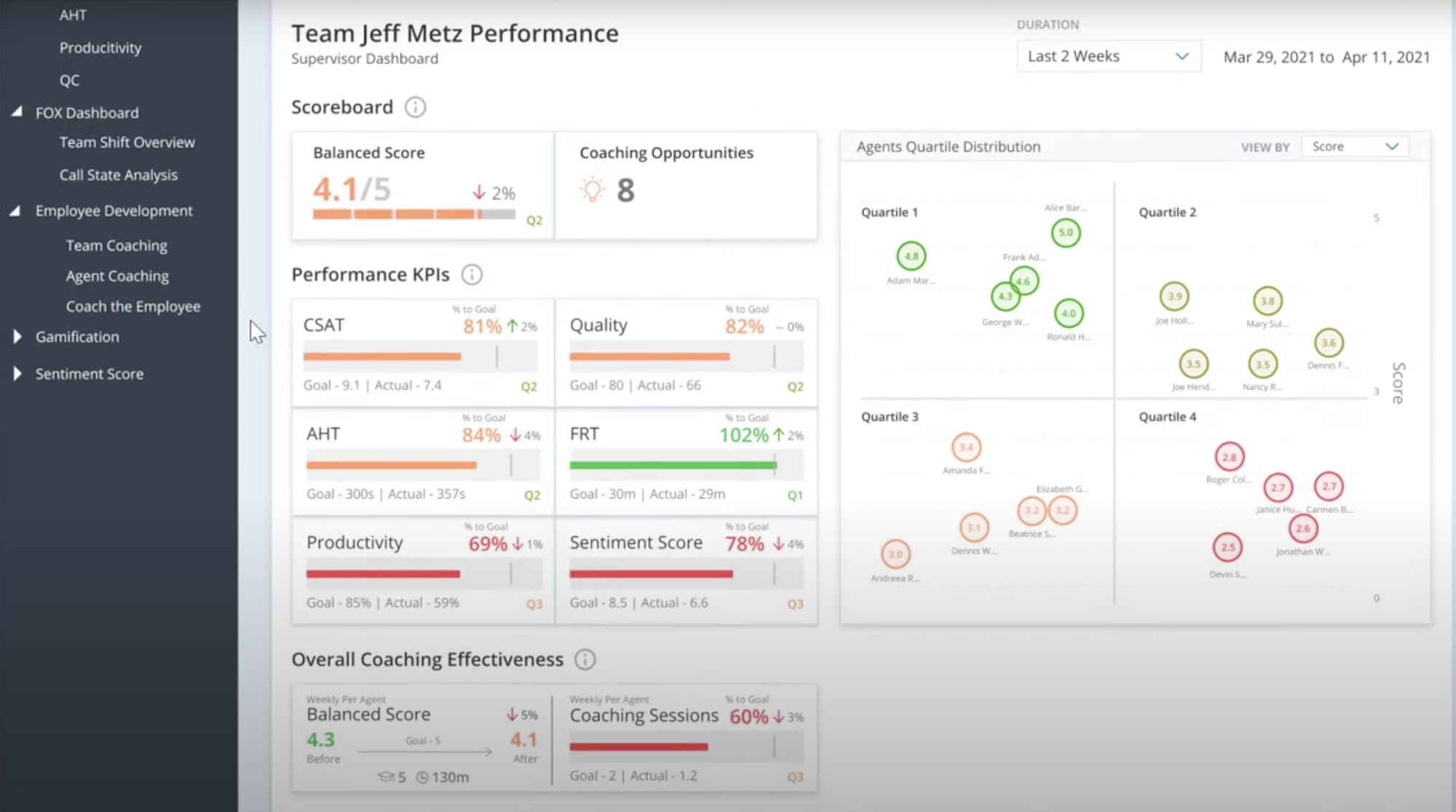This screenshot has height=812, width=1456.
Task: Open Coach the Employee link
Action: click(x=133, y=307)
